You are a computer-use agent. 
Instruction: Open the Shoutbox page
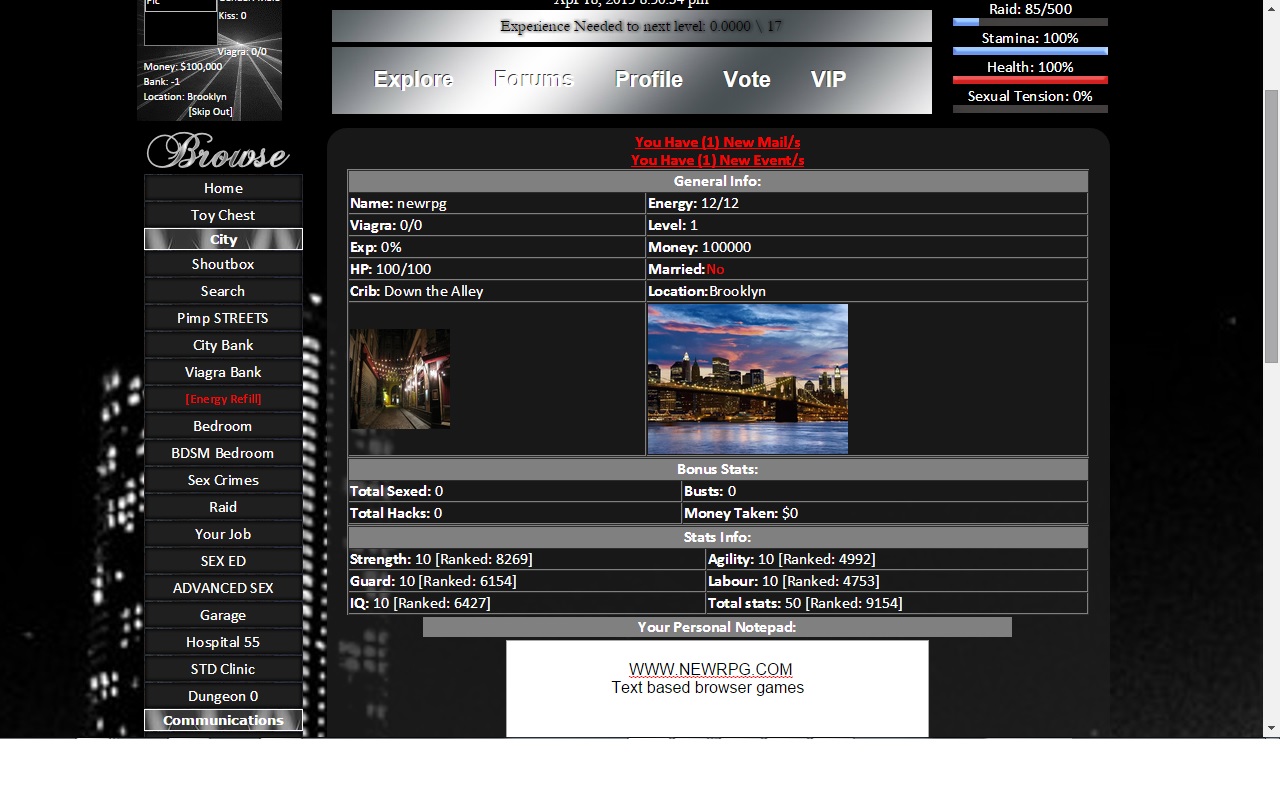[223, 264]
